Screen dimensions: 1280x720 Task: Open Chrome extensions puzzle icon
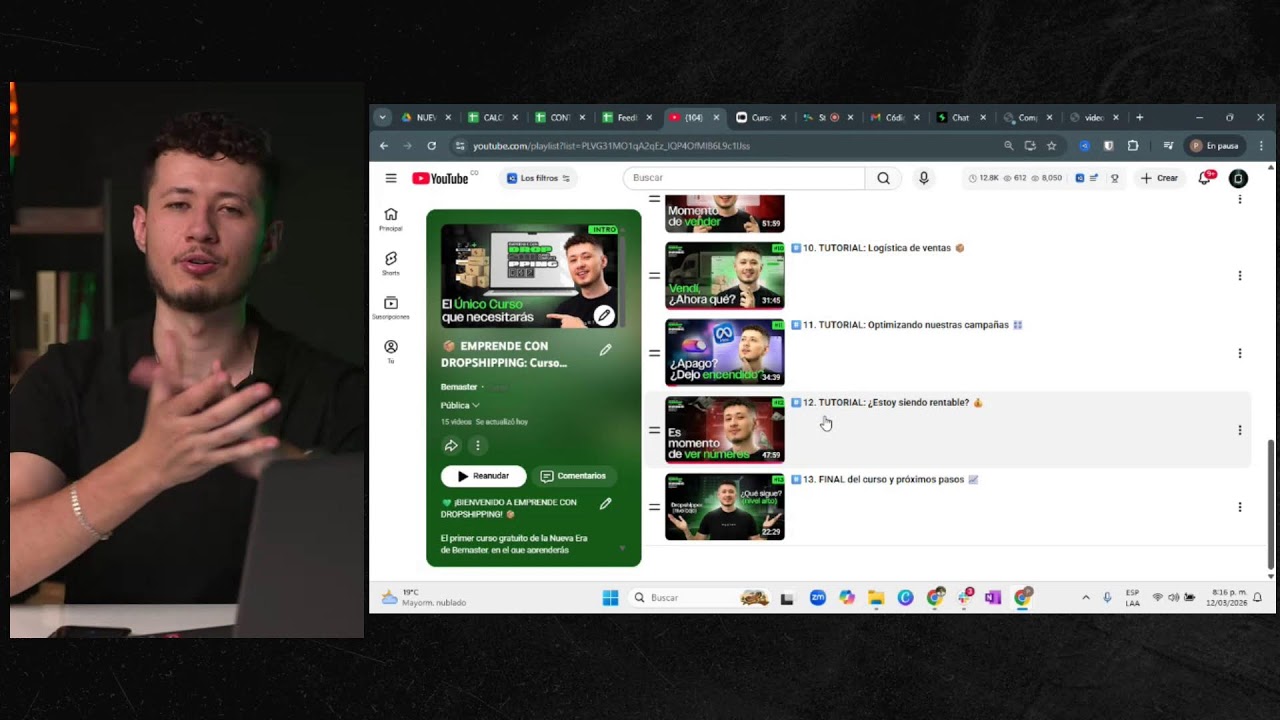coord(1133,146)
